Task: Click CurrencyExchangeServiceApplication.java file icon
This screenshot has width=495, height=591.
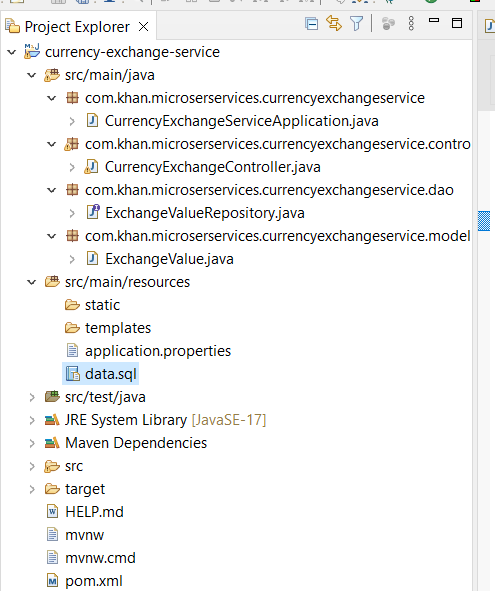Action: [92, 121]
